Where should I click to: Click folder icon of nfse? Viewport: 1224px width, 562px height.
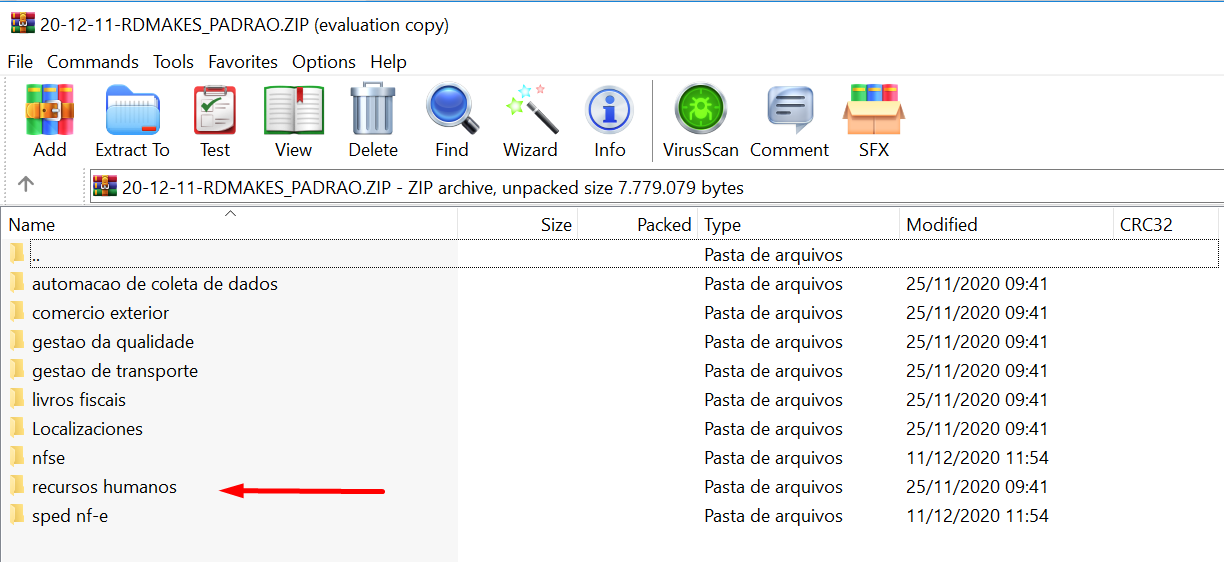pos(17,457)
